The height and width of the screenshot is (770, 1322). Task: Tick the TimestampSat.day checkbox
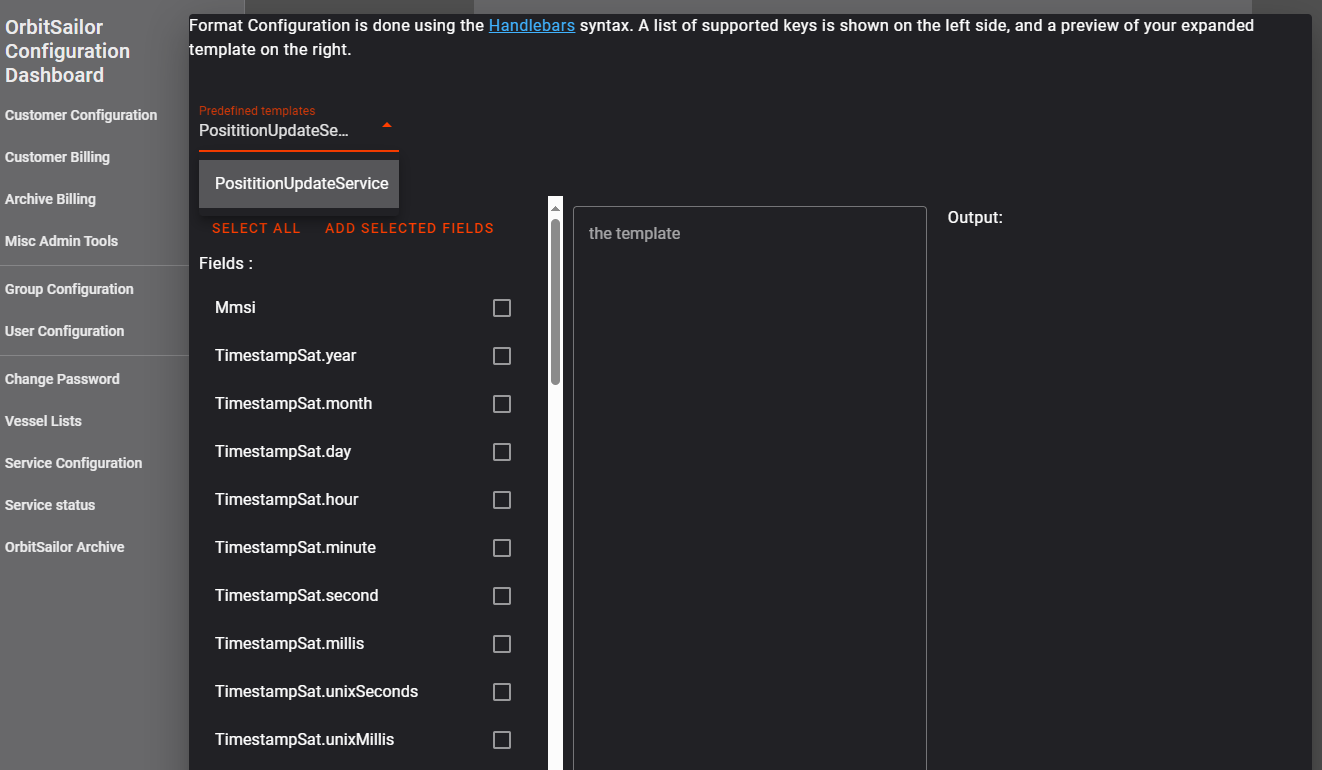coord(502,452)
